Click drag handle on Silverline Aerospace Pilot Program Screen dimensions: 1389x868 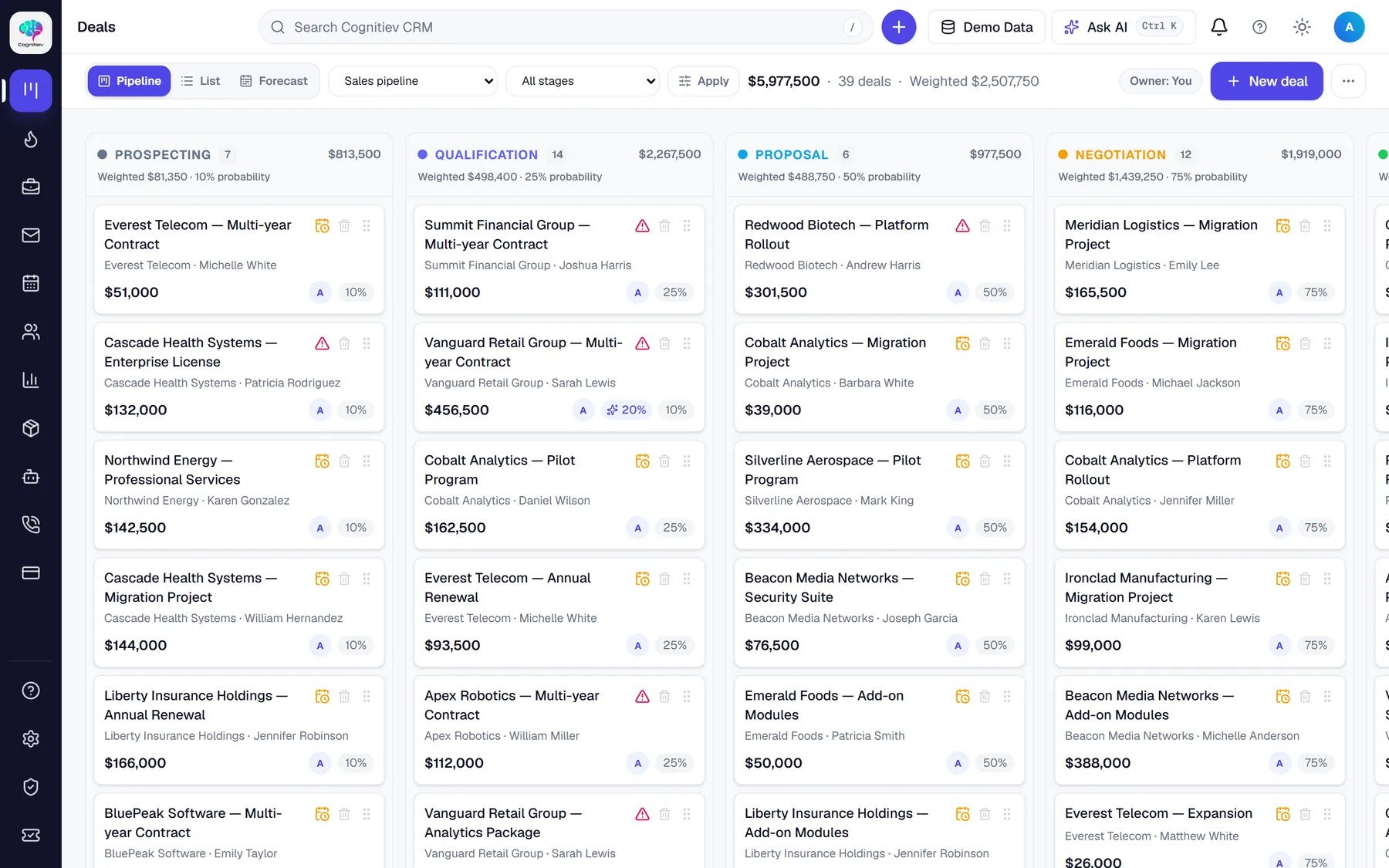tap(1007, 461)
